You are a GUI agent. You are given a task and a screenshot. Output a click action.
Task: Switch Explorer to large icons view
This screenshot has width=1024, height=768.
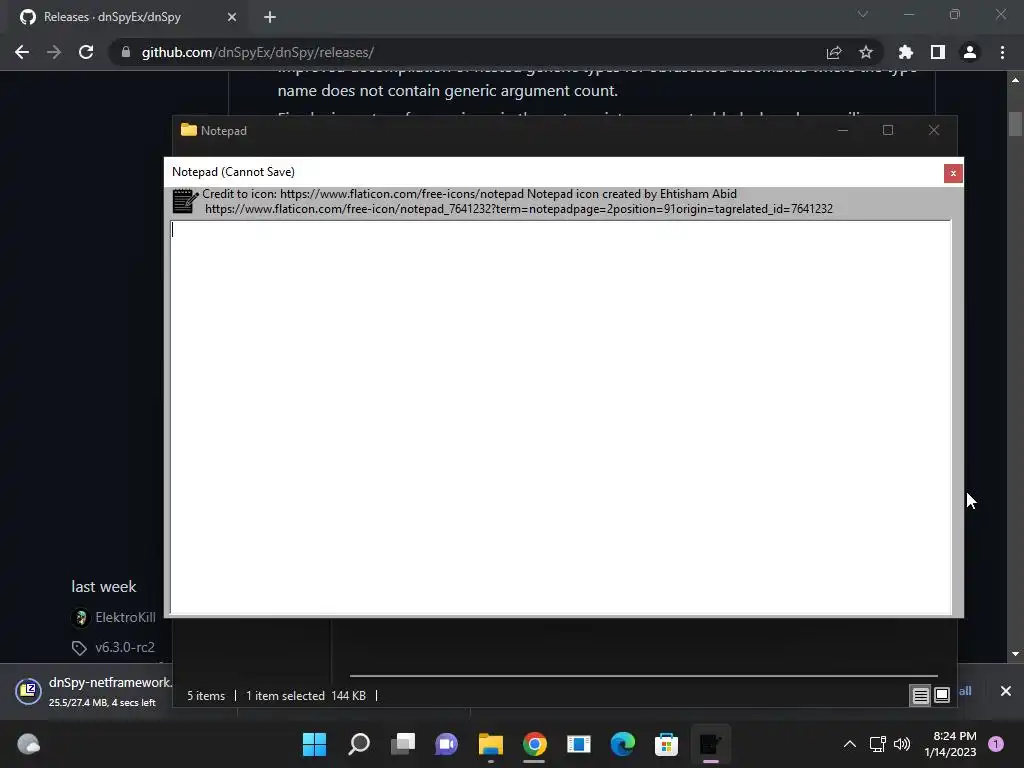tap(942, 696)
